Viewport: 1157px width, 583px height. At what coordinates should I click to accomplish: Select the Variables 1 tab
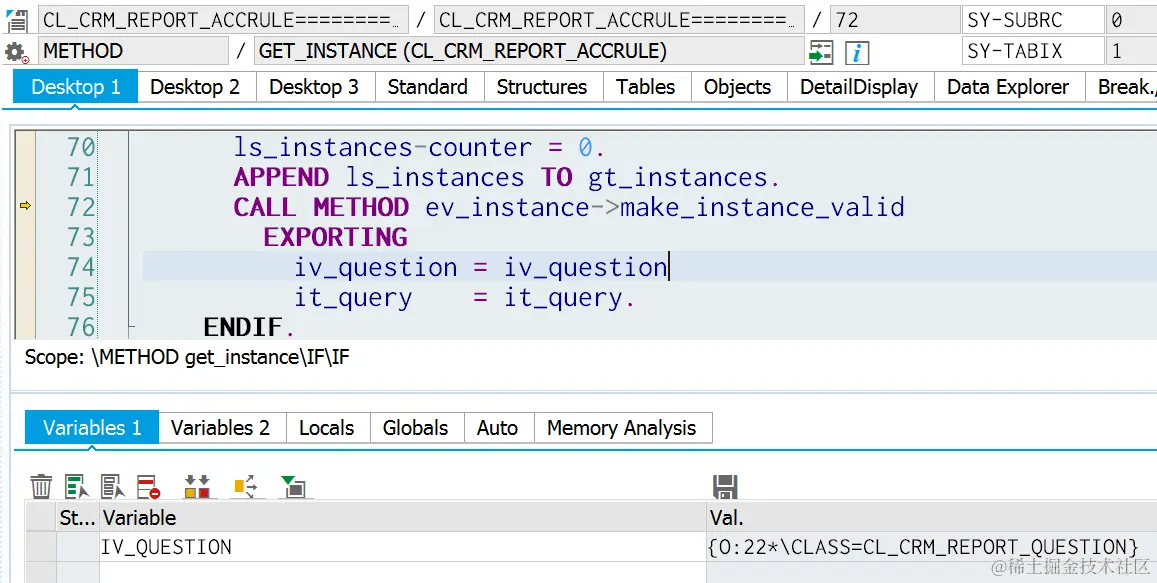coord(92,428)
